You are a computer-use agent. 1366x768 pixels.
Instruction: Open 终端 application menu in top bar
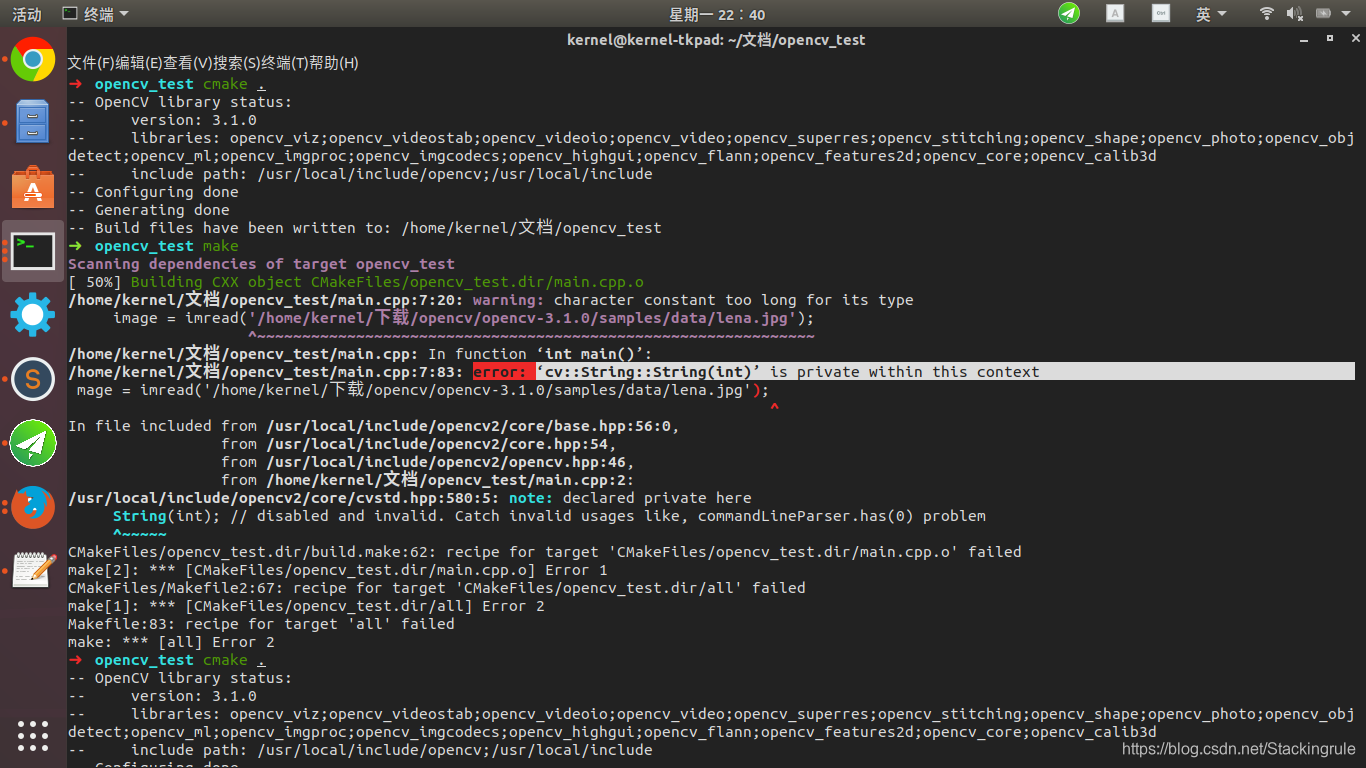pos(95,14)
